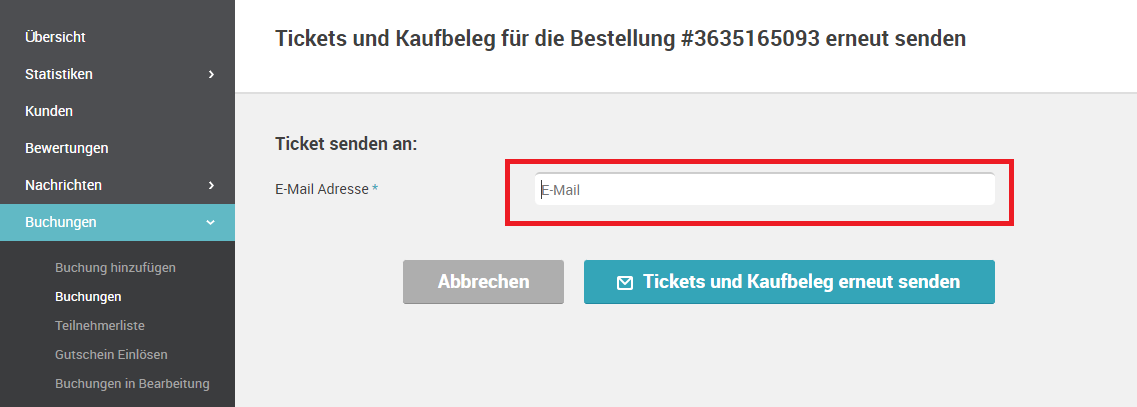Select the Buchungen submenu entry

pos(88,297)
